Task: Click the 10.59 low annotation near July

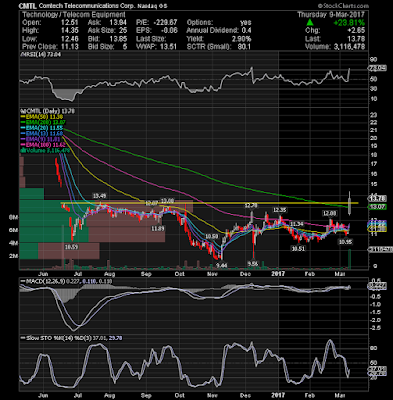Action: (x=71, y=247)
